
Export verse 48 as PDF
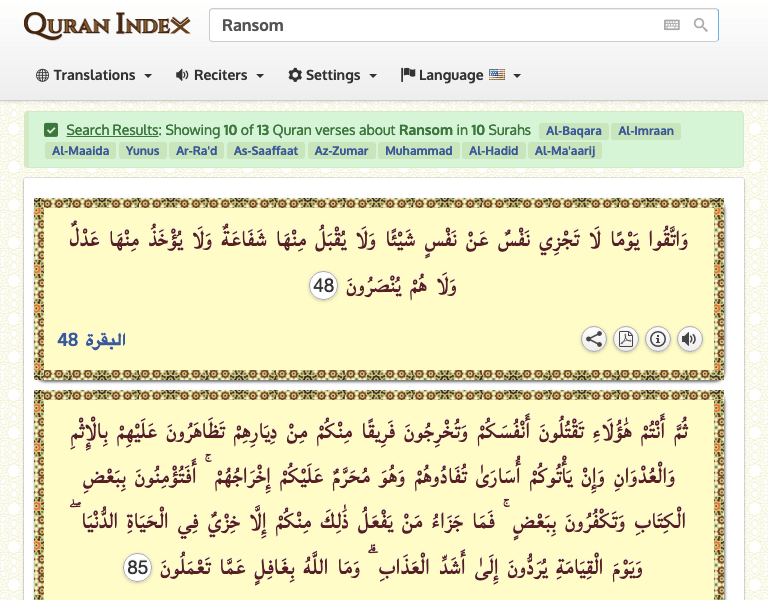pos(625,339)
